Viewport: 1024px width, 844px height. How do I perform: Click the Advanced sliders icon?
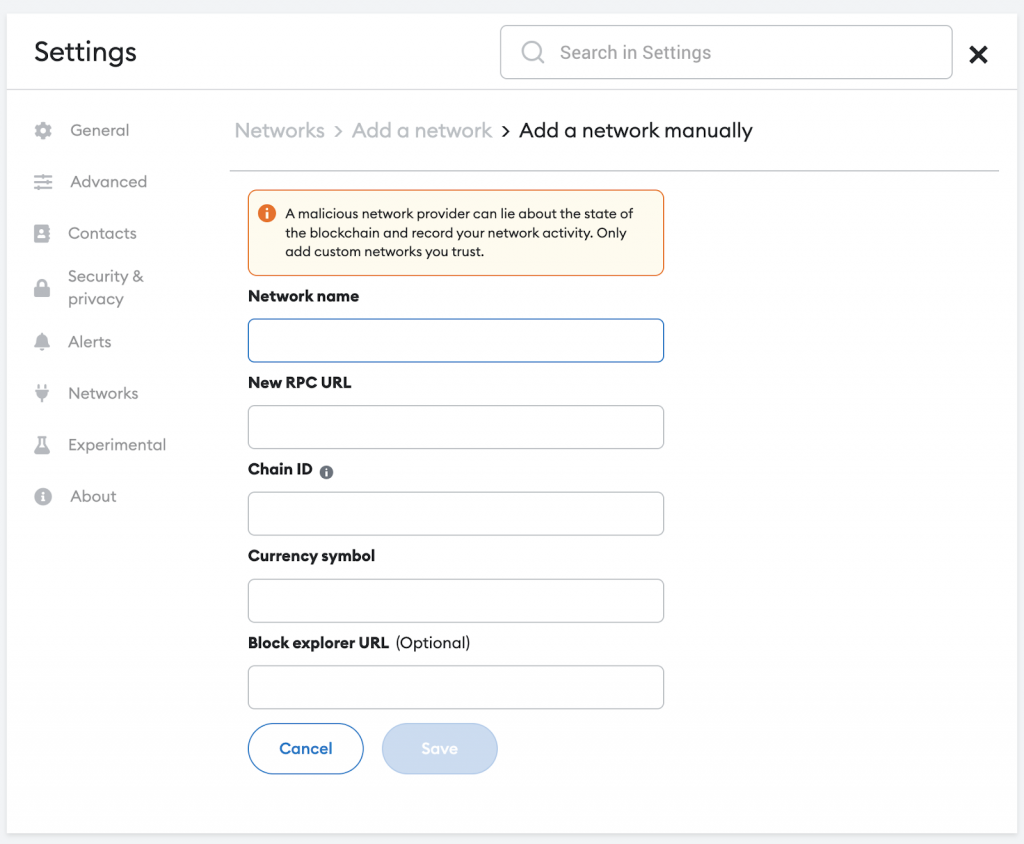pyautogui.click(x=43, y=182)
